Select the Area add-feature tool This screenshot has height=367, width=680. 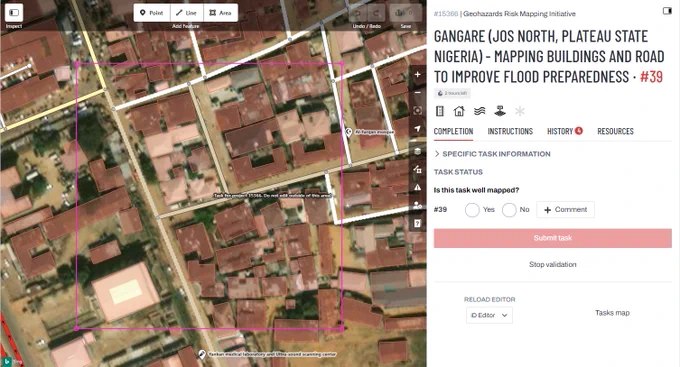click(x=221, y=13)
